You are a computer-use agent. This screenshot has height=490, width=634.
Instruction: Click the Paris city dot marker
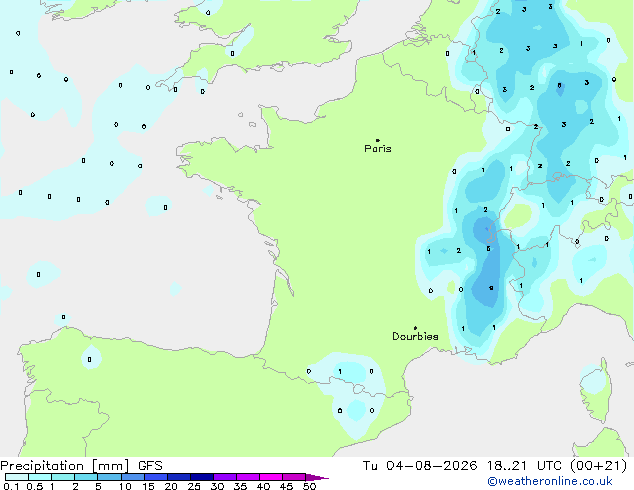tap(378, 140)
